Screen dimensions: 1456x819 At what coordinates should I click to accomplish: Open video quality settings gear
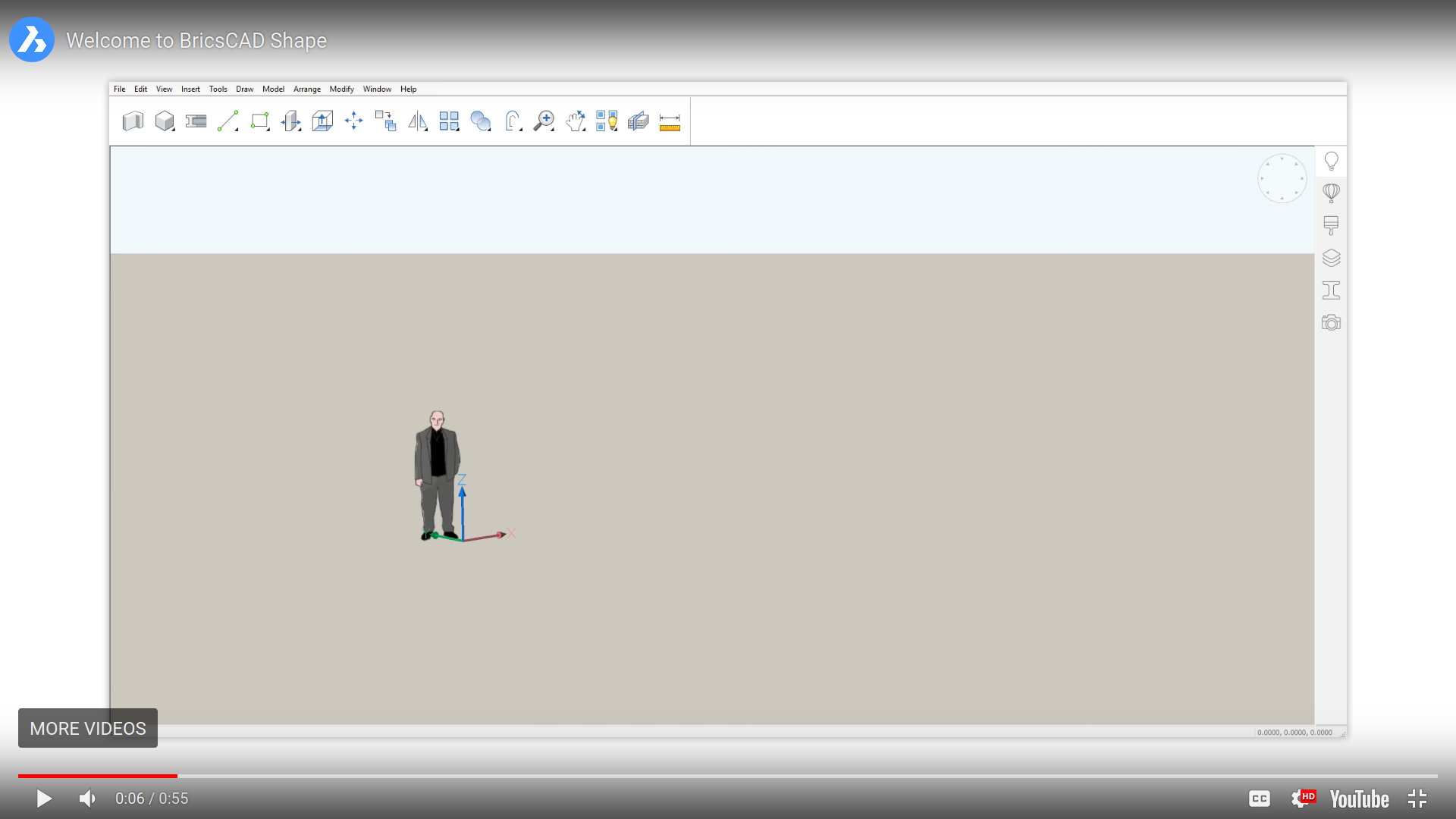point(1301,799)
